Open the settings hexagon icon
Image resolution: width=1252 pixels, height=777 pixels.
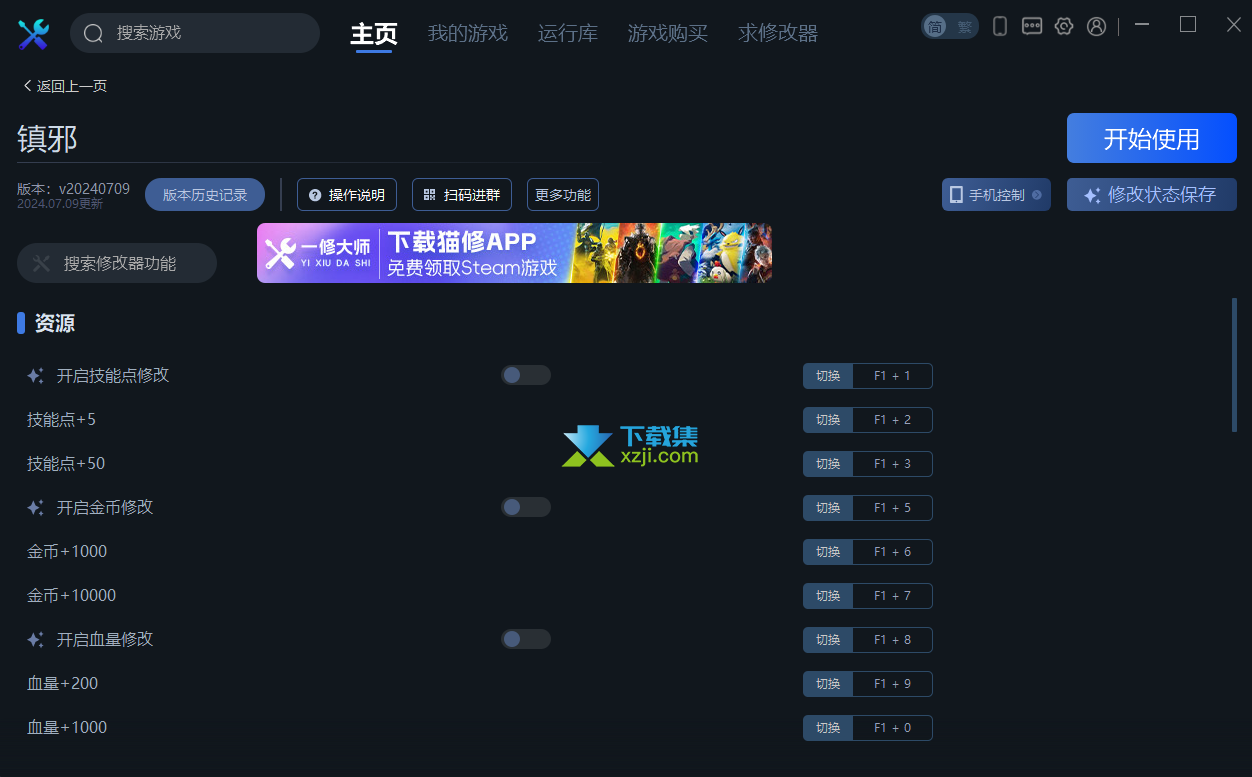[1064, 27]
